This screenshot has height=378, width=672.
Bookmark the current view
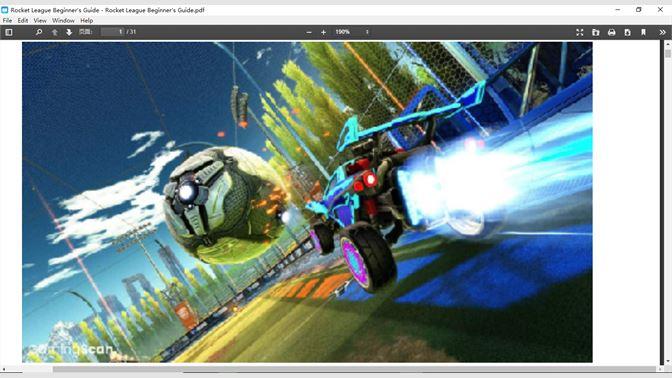pyautogui.click(x=643, y=32)
